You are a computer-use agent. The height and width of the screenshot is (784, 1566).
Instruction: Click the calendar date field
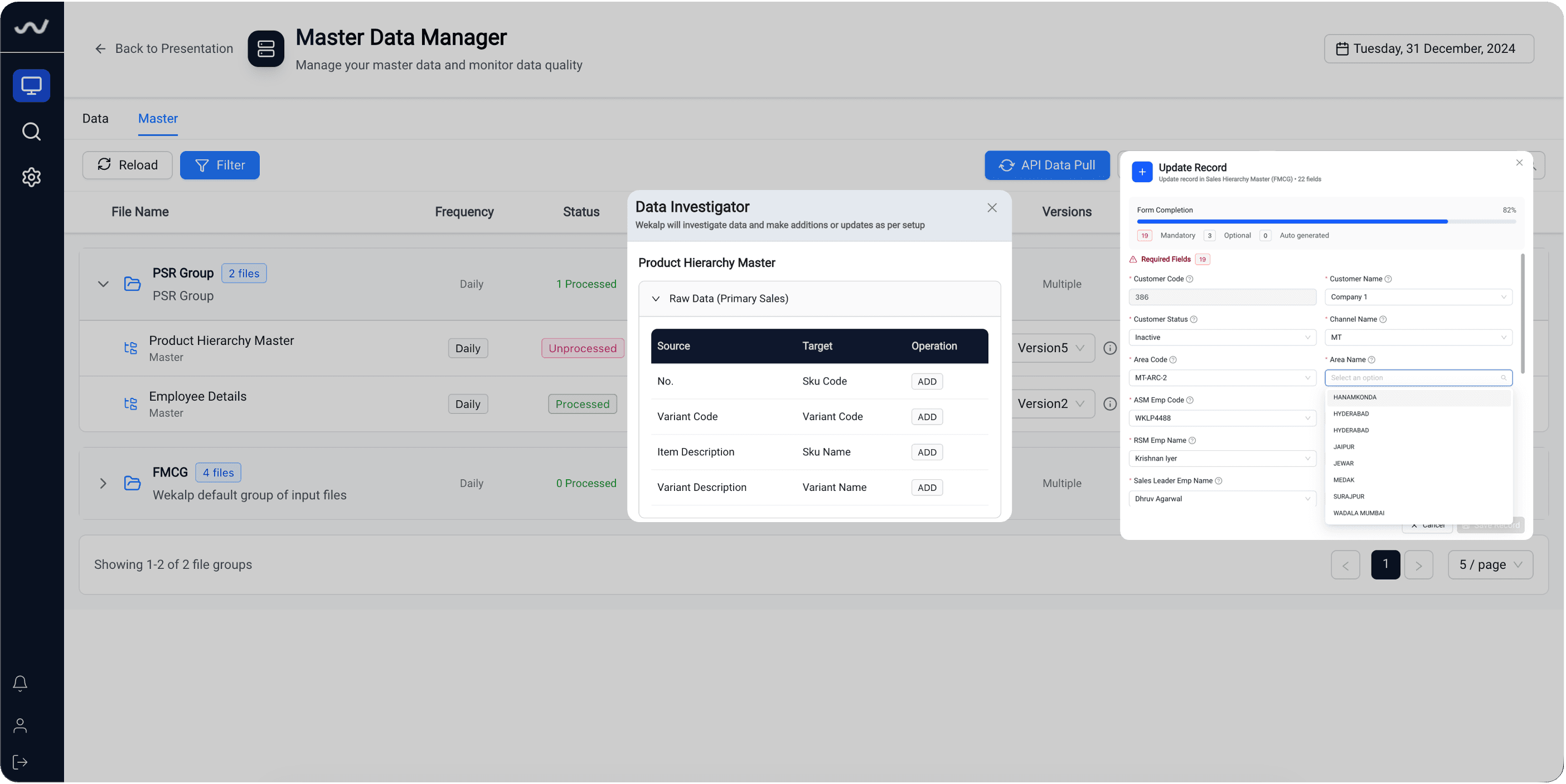[1429, 48]
